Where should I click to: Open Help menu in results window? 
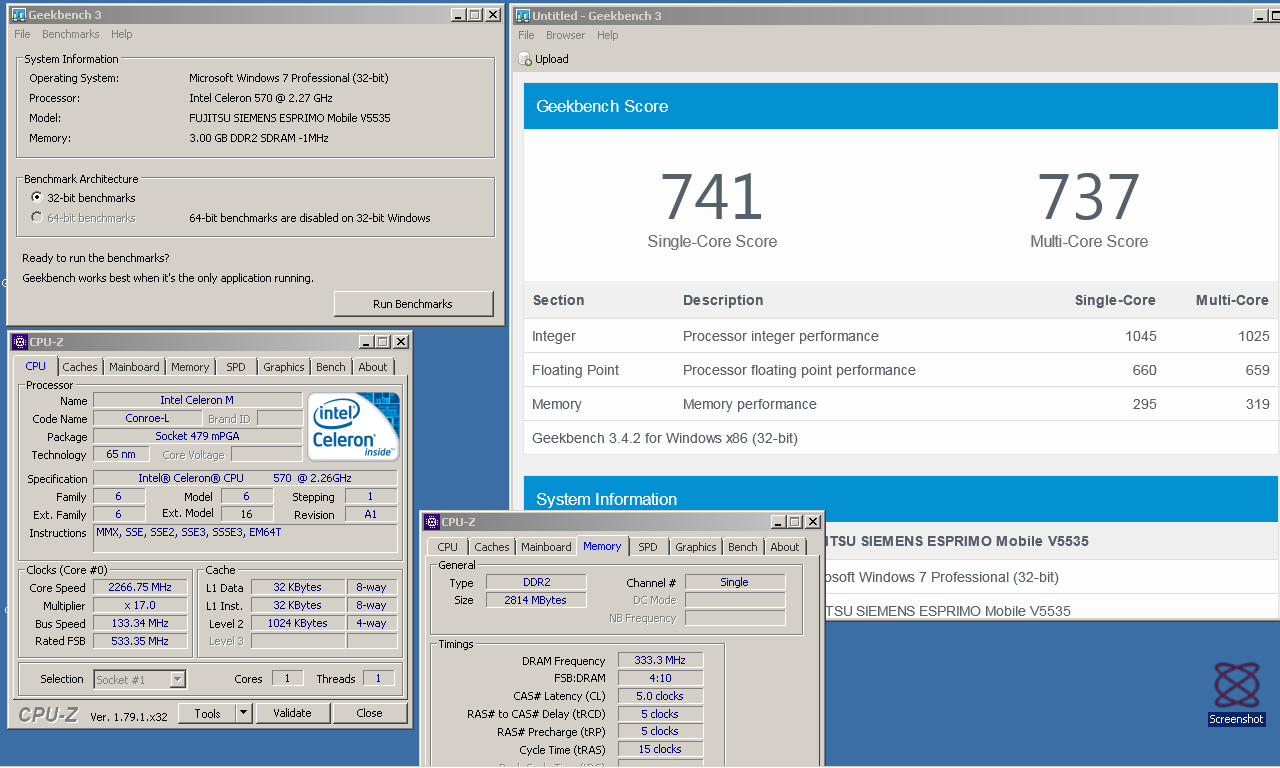point(607,35)
